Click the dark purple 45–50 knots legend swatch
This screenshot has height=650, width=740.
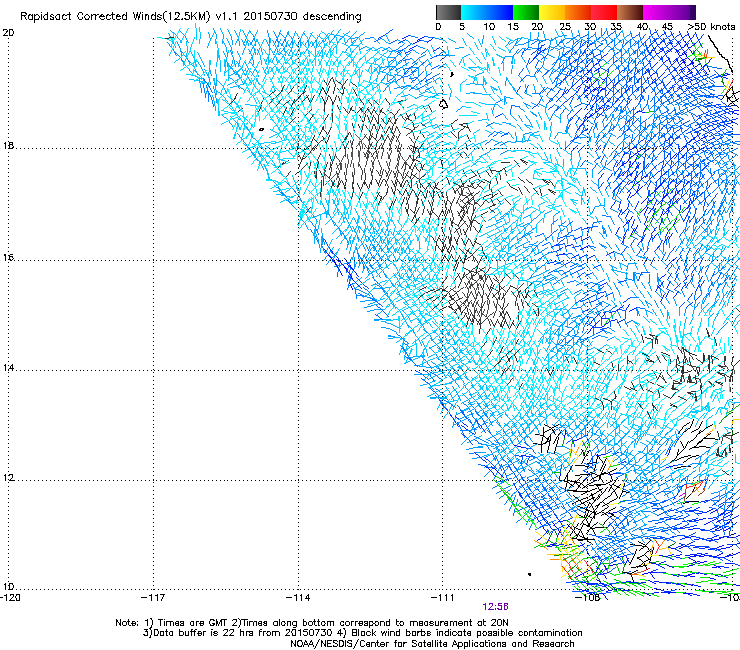tap(682, 12)
